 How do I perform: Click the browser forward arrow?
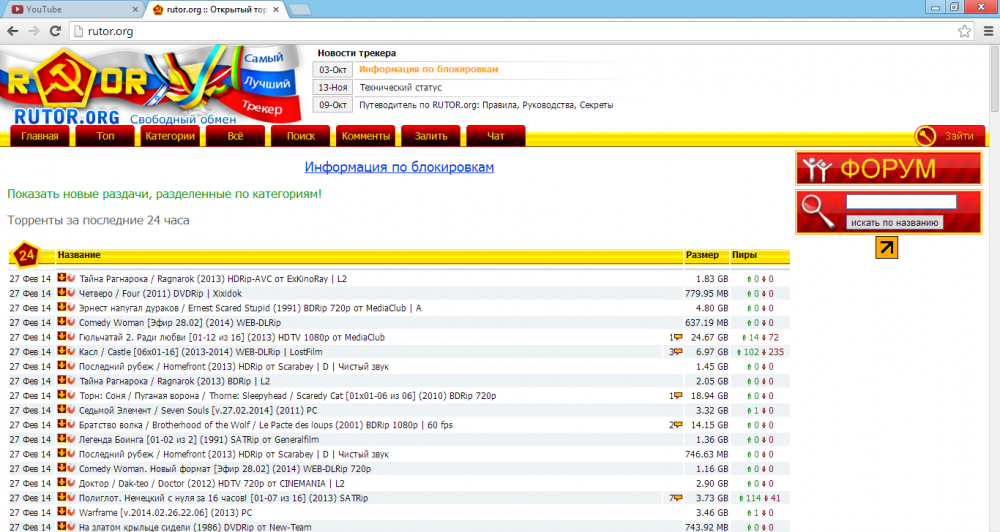point(34,31)
